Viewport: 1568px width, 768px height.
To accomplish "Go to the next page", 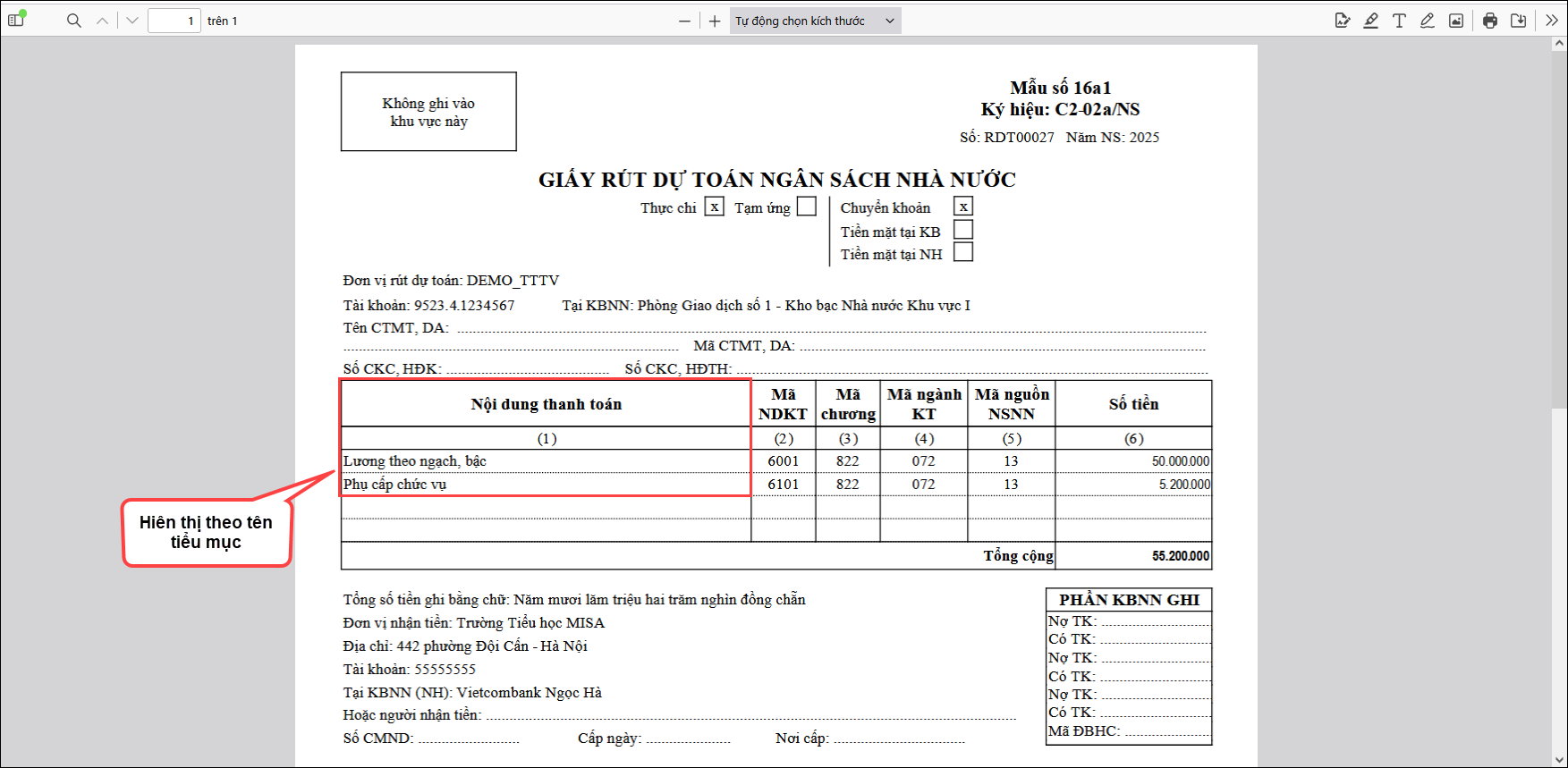I will 132,21.
